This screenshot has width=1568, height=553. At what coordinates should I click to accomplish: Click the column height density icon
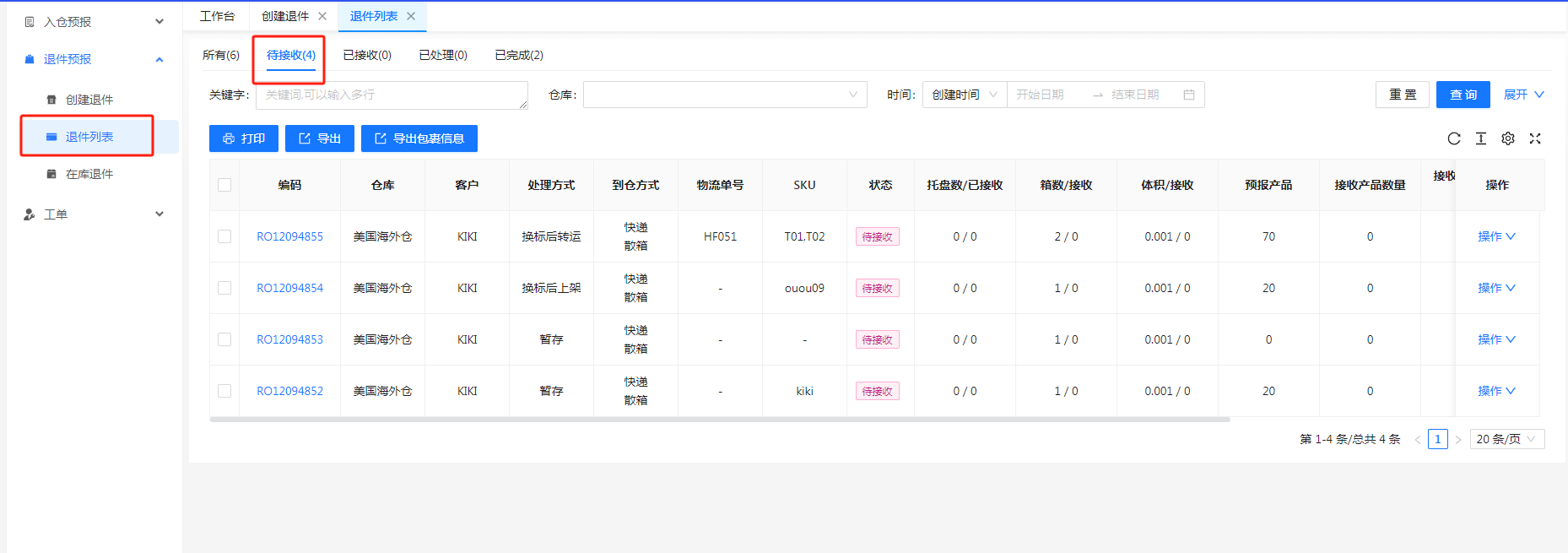point(1480,138)
